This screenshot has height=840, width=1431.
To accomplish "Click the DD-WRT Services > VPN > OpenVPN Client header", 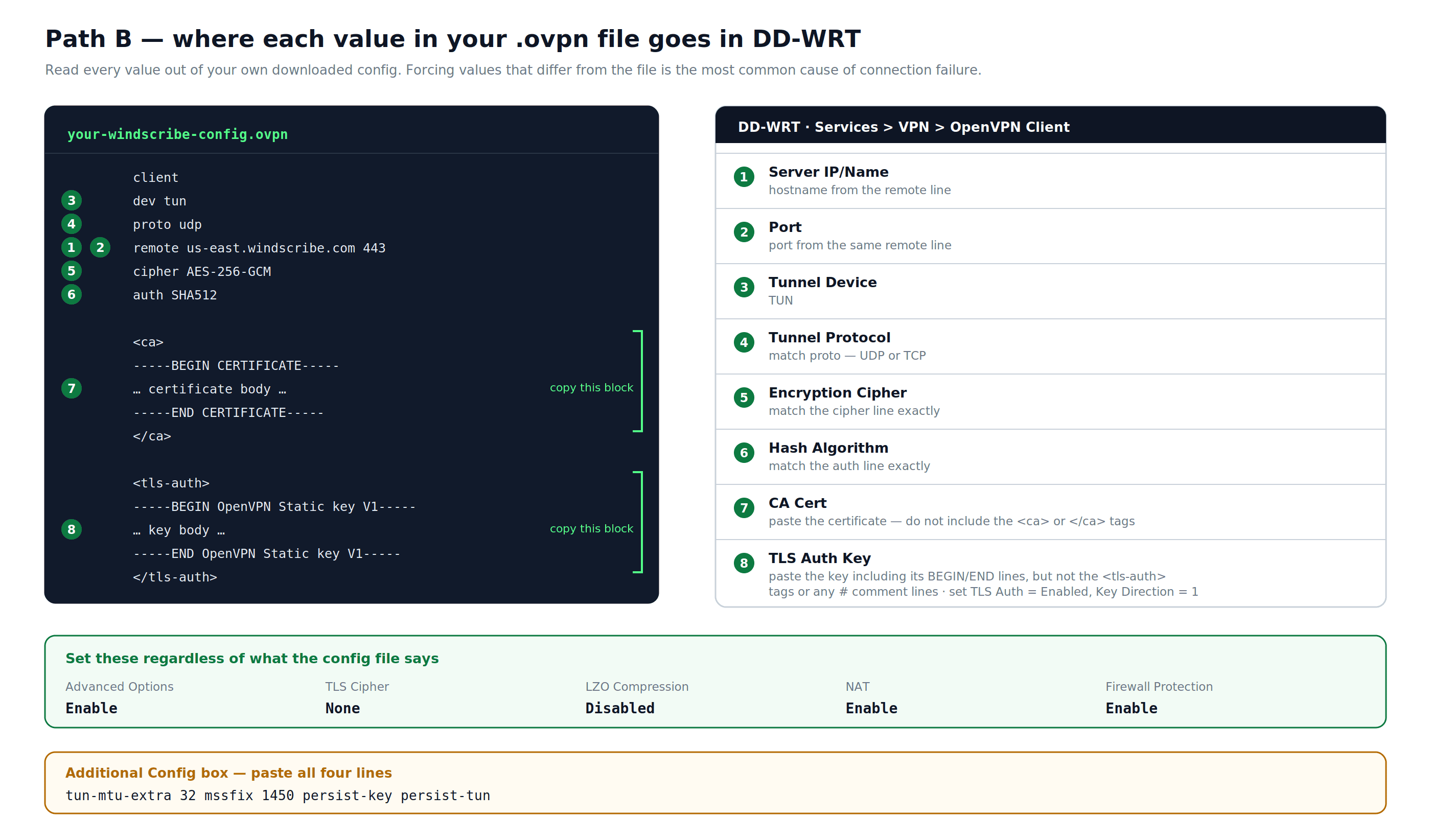I will click(x=904, y=127).
